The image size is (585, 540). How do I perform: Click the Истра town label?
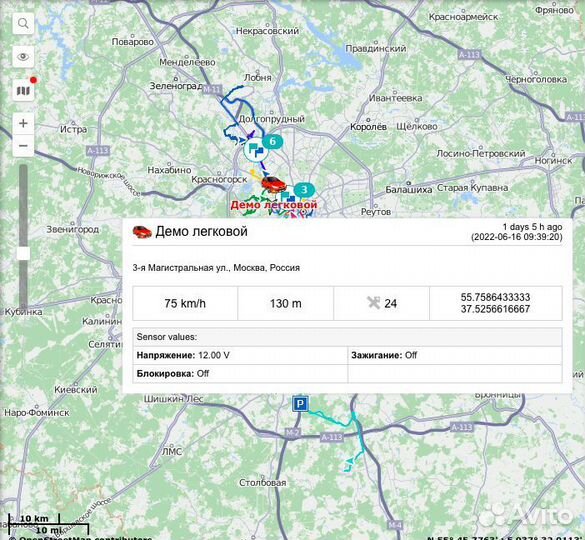pyautogui.click(x=73, y=129)
